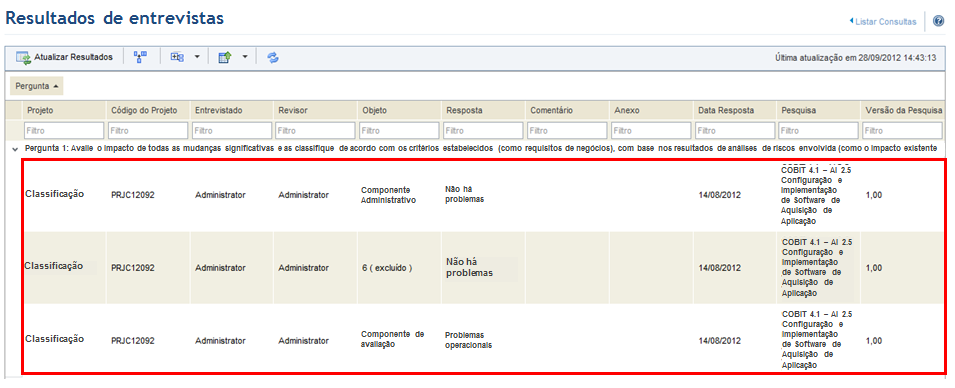Click Classificação in the Componente Administrativo row
Screen dimensions: 955x388
coord(54,194)
